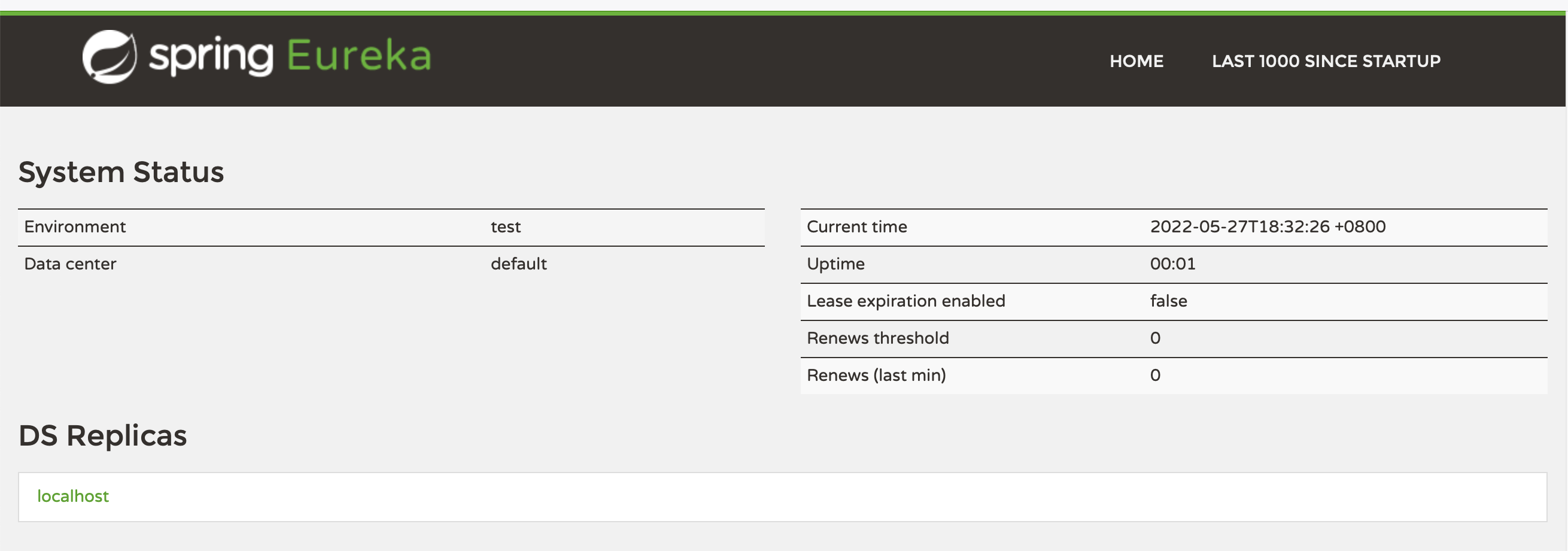The image size is (1568, 551).
Task: Click the white spring wordmark text
Action: (x=211, y=57)
